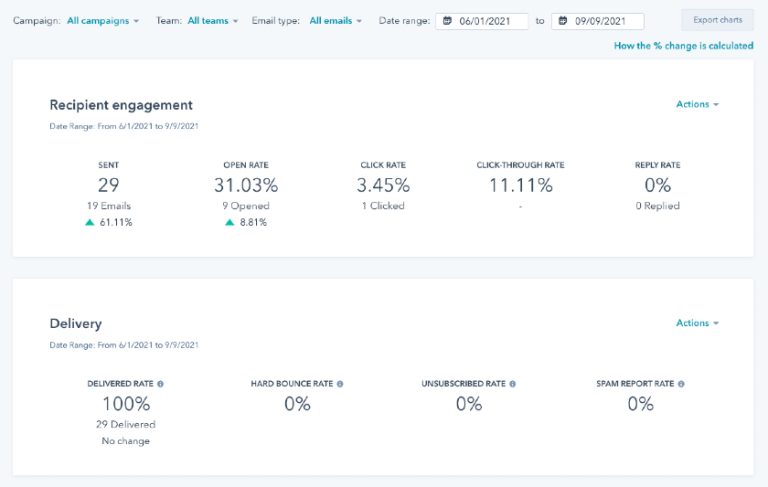This screenshot has height=487, width=768.
Task: Open Actions menu for Recipient engagement
Action: (x=697, y=104)
